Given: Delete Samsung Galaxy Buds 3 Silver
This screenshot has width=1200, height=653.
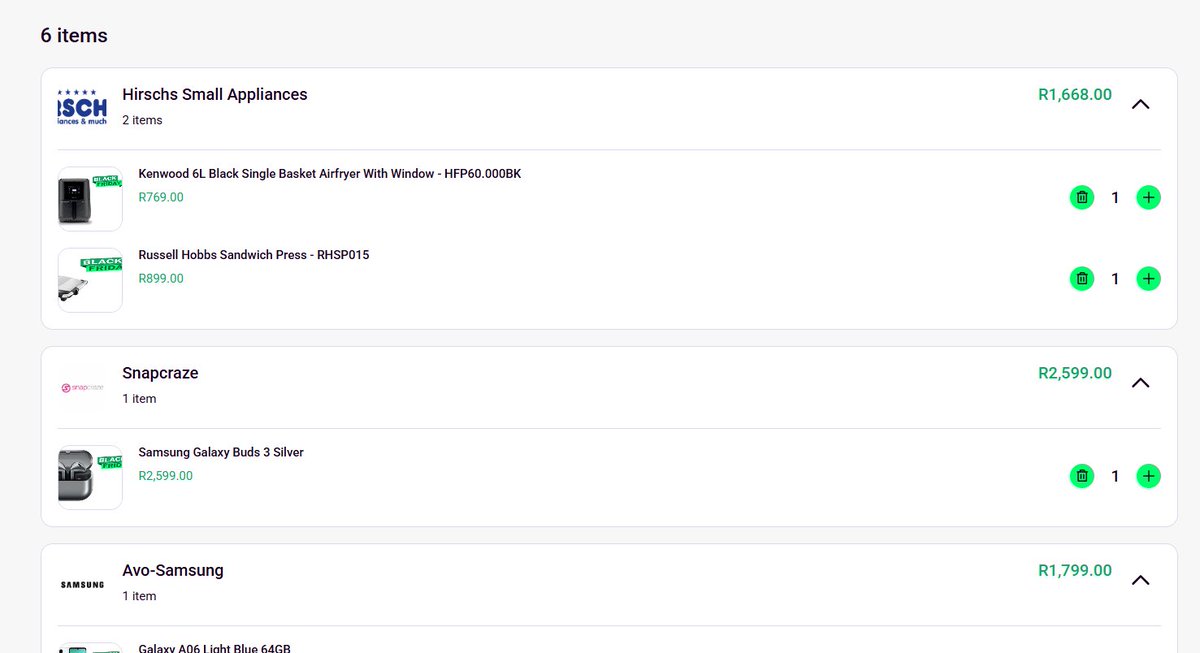Looking at the screenshot, I should point(1082,477).
